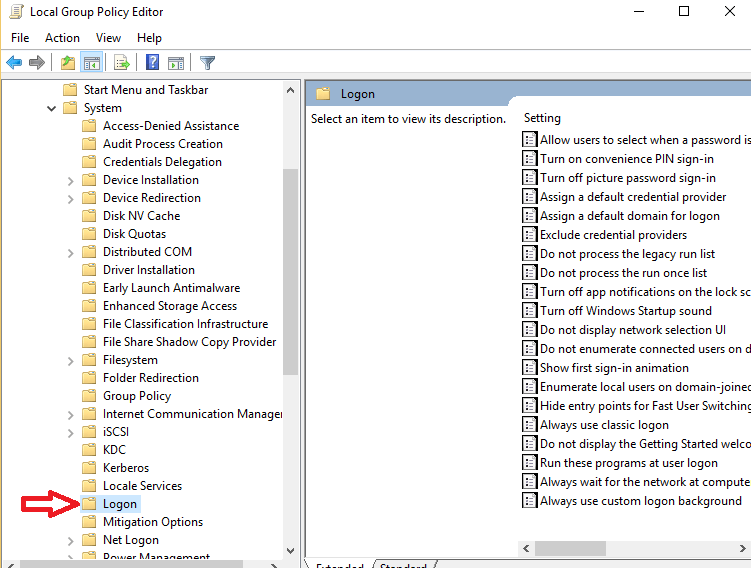Viewport: 751px width, 568px height.
Task: Select Always use custom logon background
Action: point(641,501)
